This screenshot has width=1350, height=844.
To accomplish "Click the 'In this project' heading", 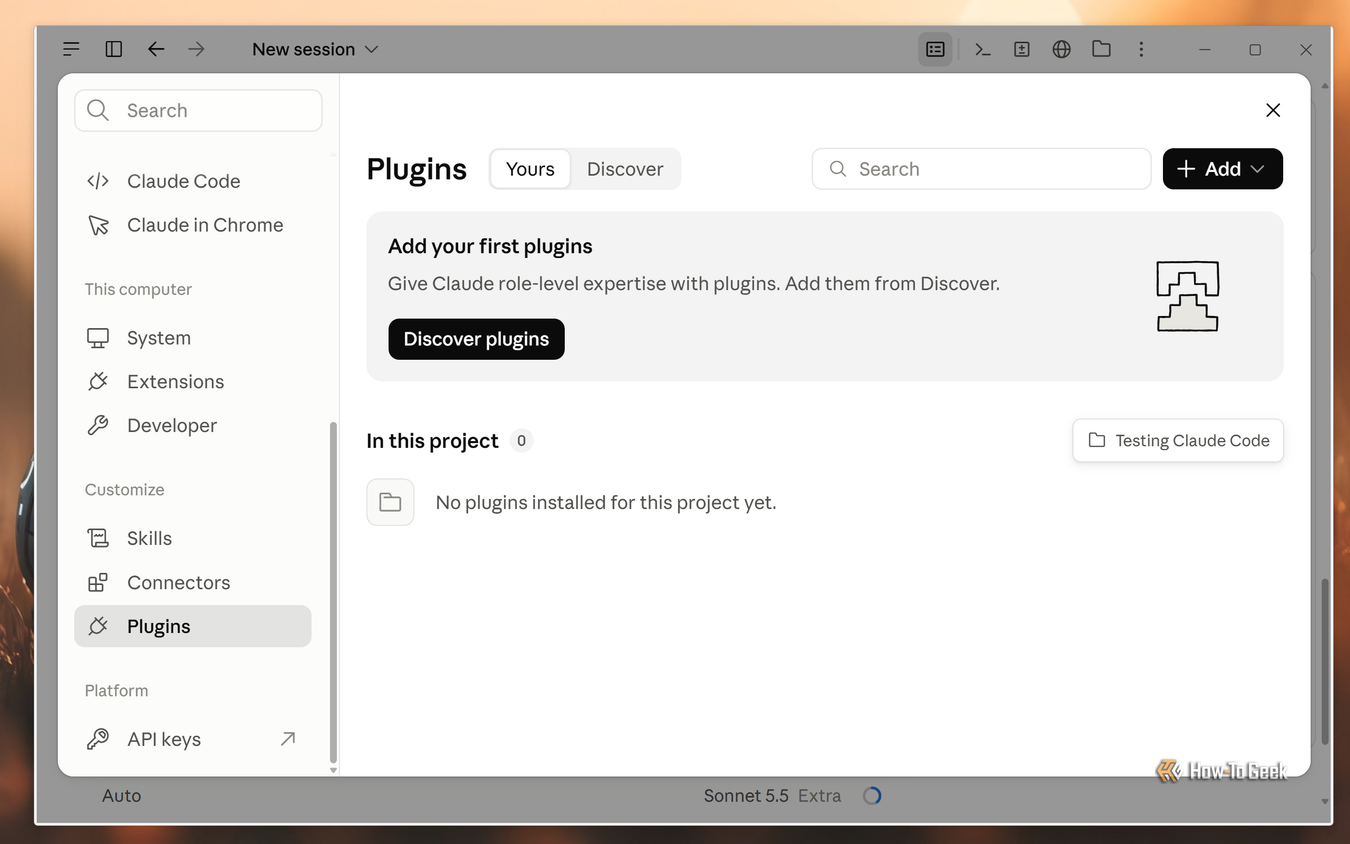I will coord(432,441).
